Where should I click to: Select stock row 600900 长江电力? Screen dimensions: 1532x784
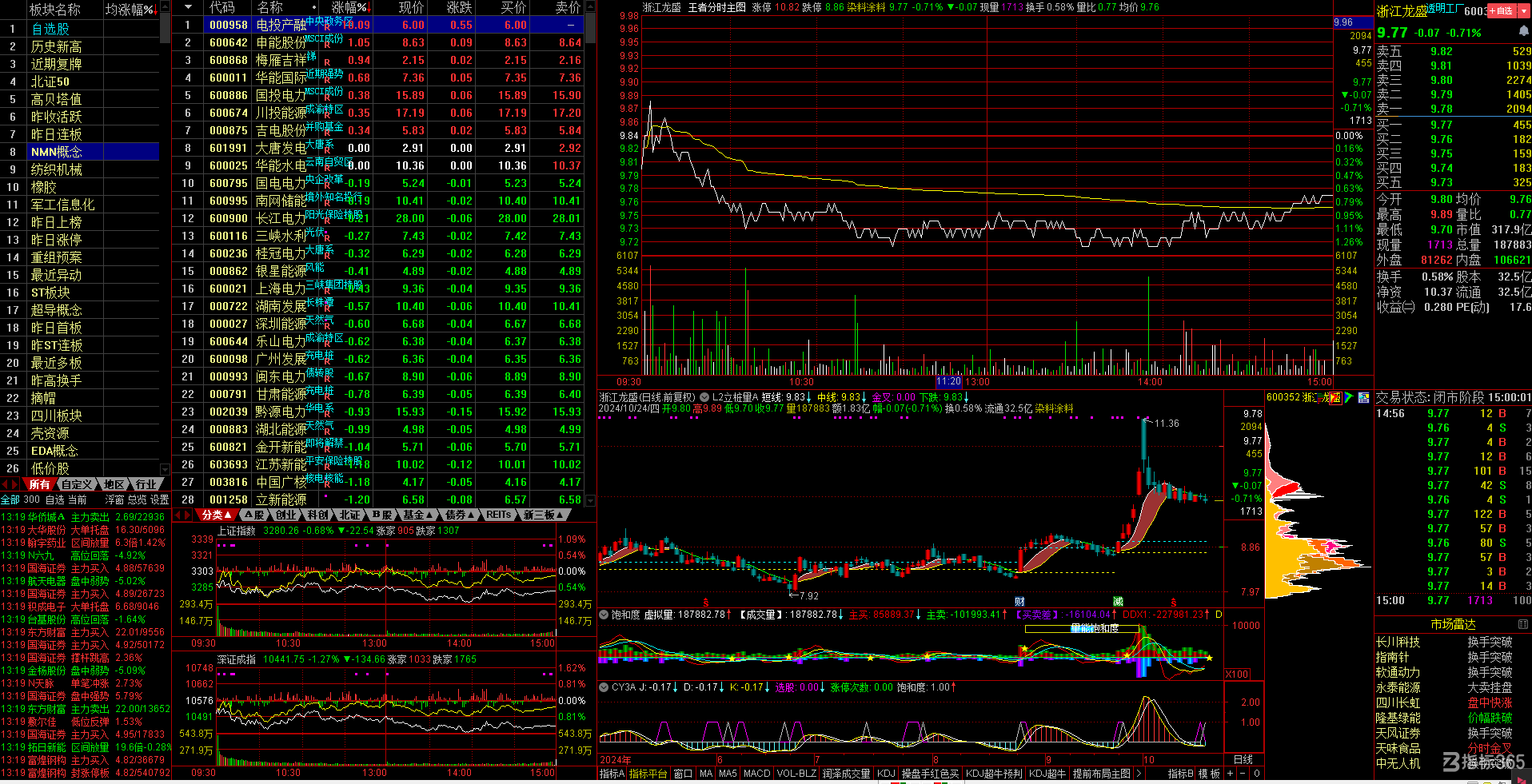click(x=378, y=218)
